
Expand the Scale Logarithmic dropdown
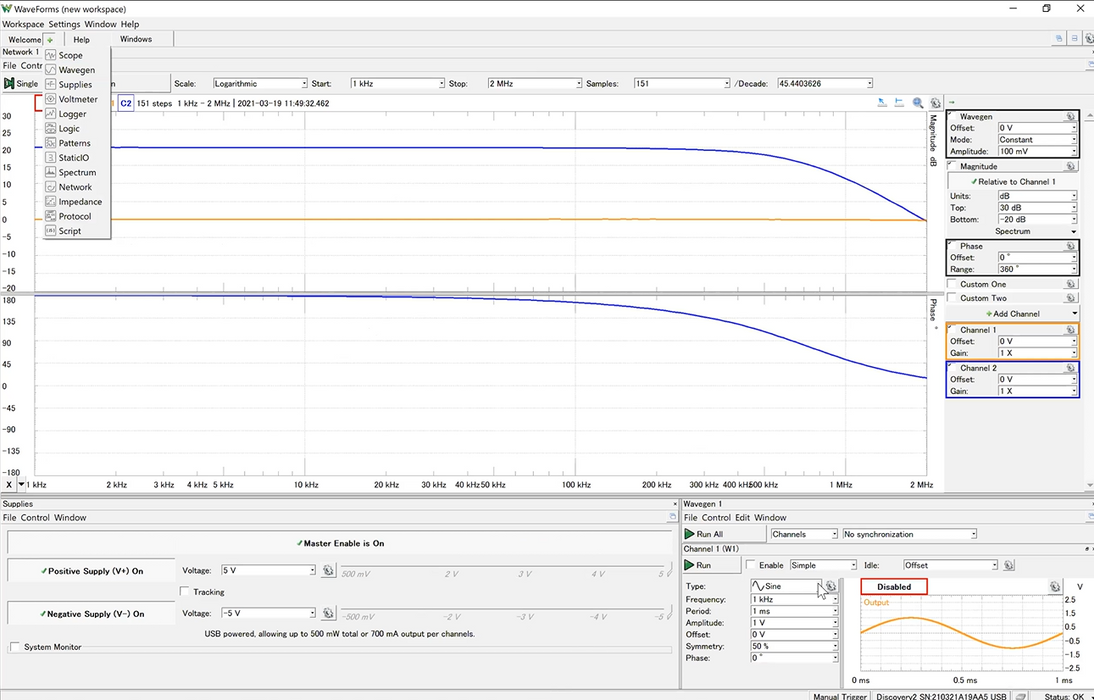click(x=260, y=84)
